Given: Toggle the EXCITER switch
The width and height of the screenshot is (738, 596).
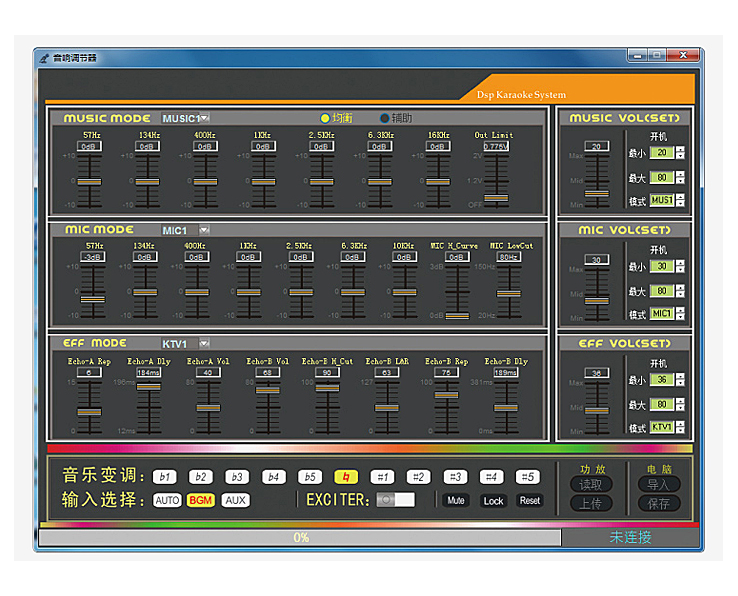Looking at the screenshot, I should [395, 500].
